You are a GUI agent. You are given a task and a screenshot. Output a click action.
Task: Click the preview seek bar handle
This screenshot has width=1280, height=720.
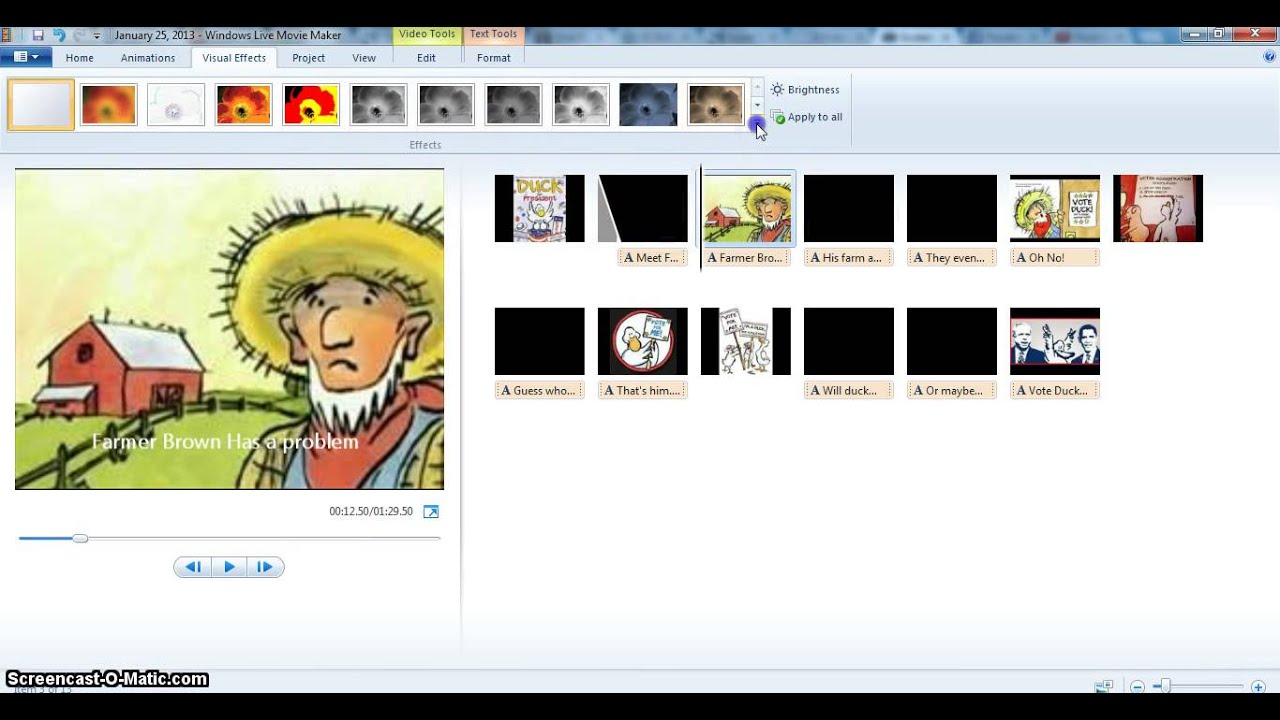[x=80, y=538]
